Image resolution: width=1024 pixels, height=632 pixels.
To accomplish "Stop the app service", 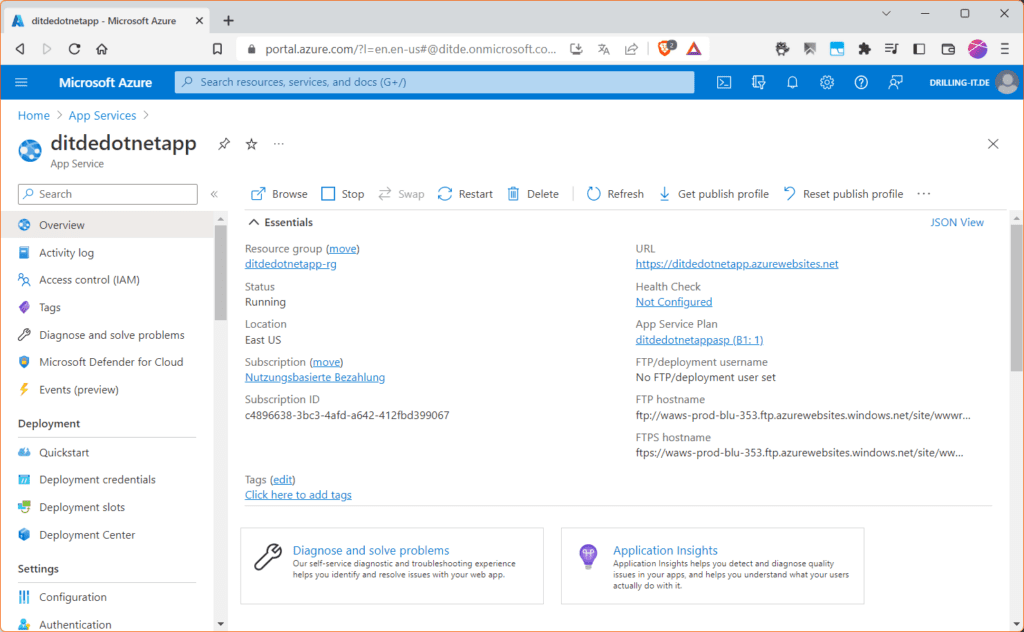I will (343, 194).
